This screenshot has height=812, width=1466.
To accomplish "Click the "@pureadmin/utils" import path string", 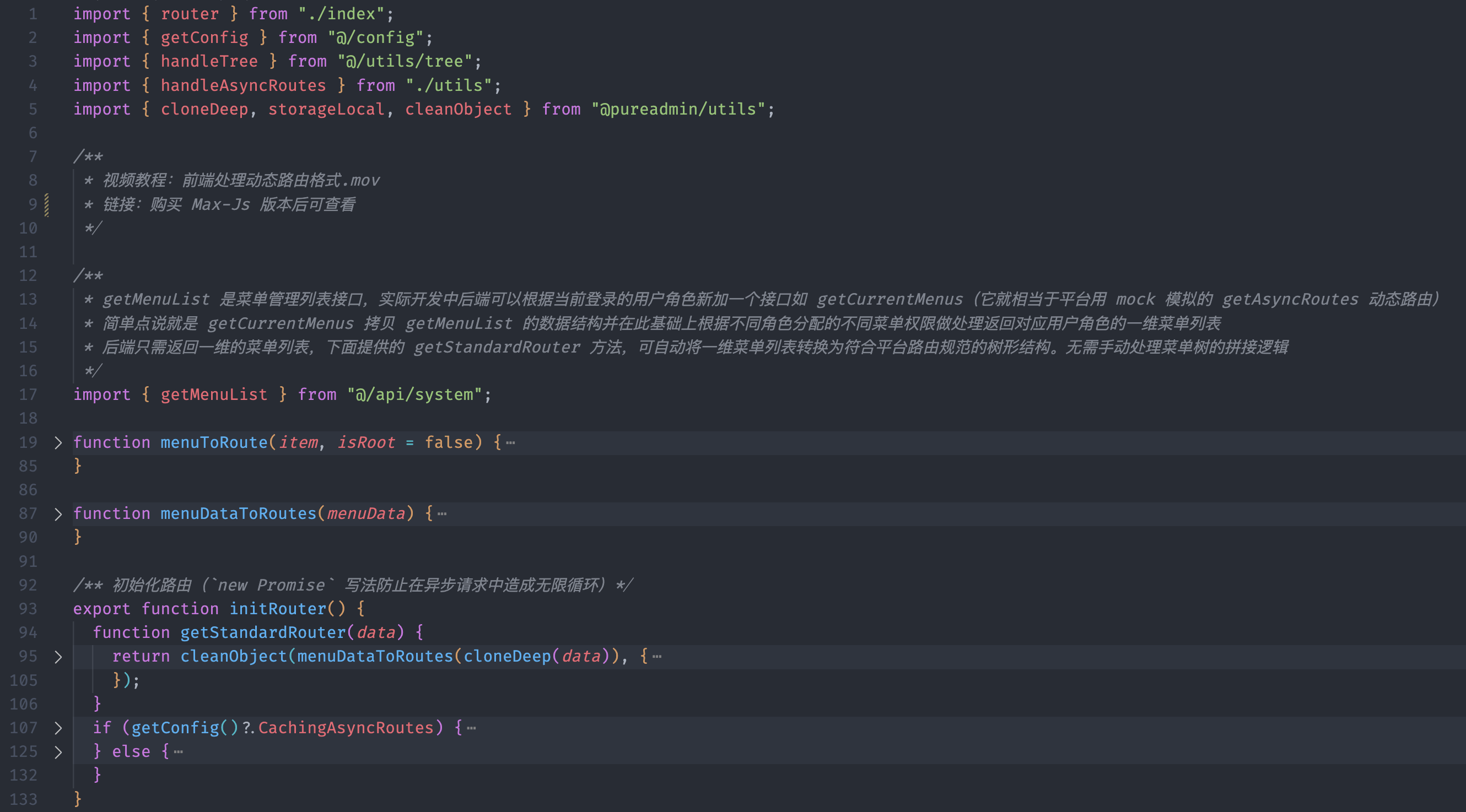I will coord(678,109).
